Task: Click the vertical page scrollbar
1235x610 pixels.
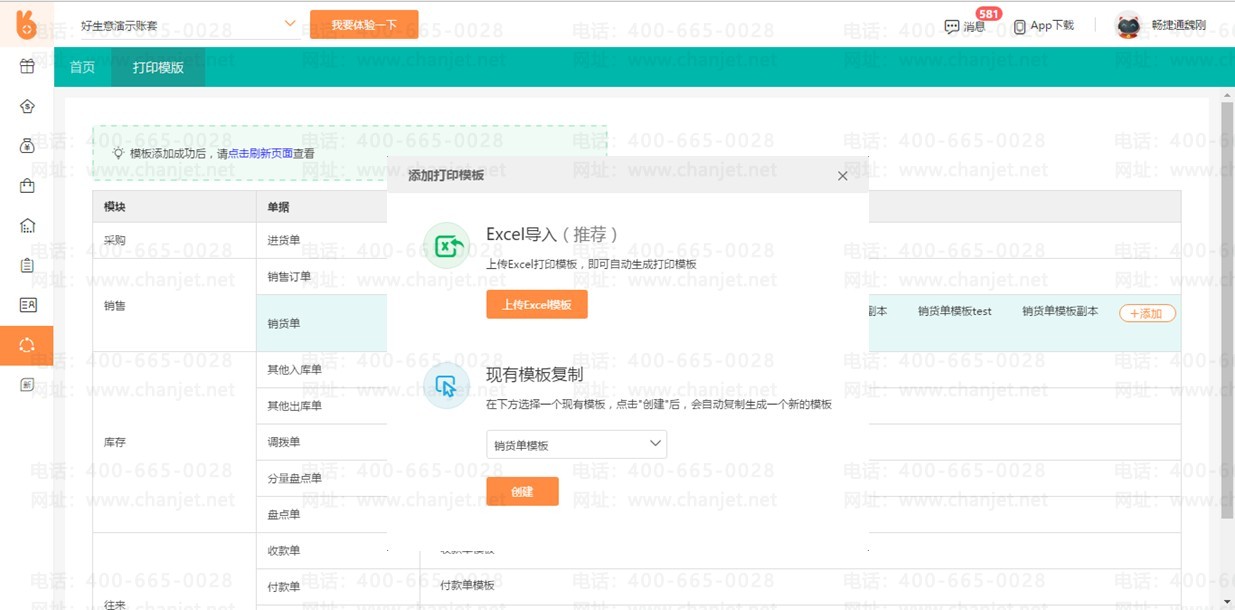Action: tap(1227, 310)
